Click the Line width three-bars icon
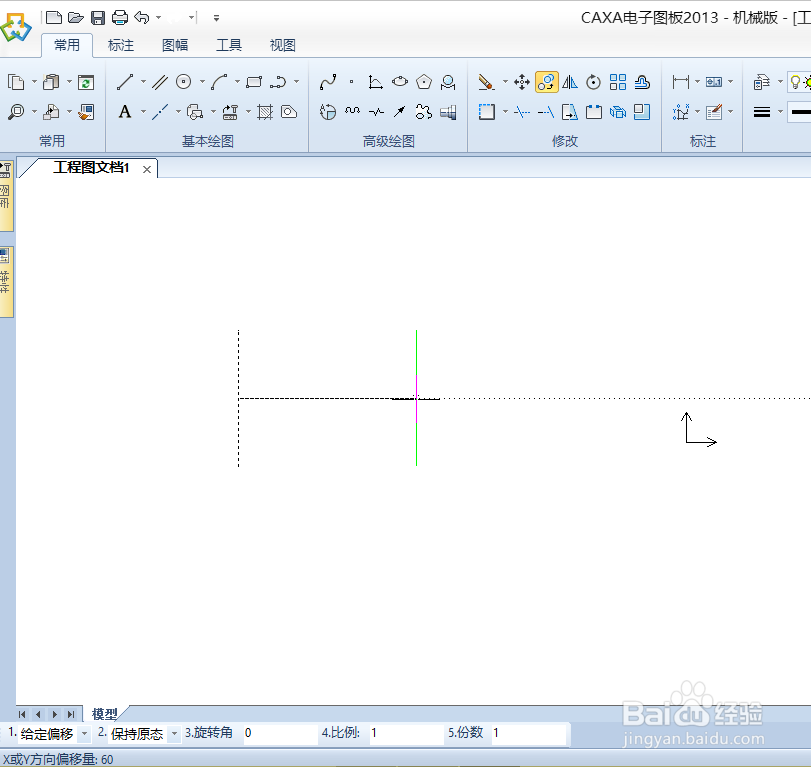 tap(762, 112)
